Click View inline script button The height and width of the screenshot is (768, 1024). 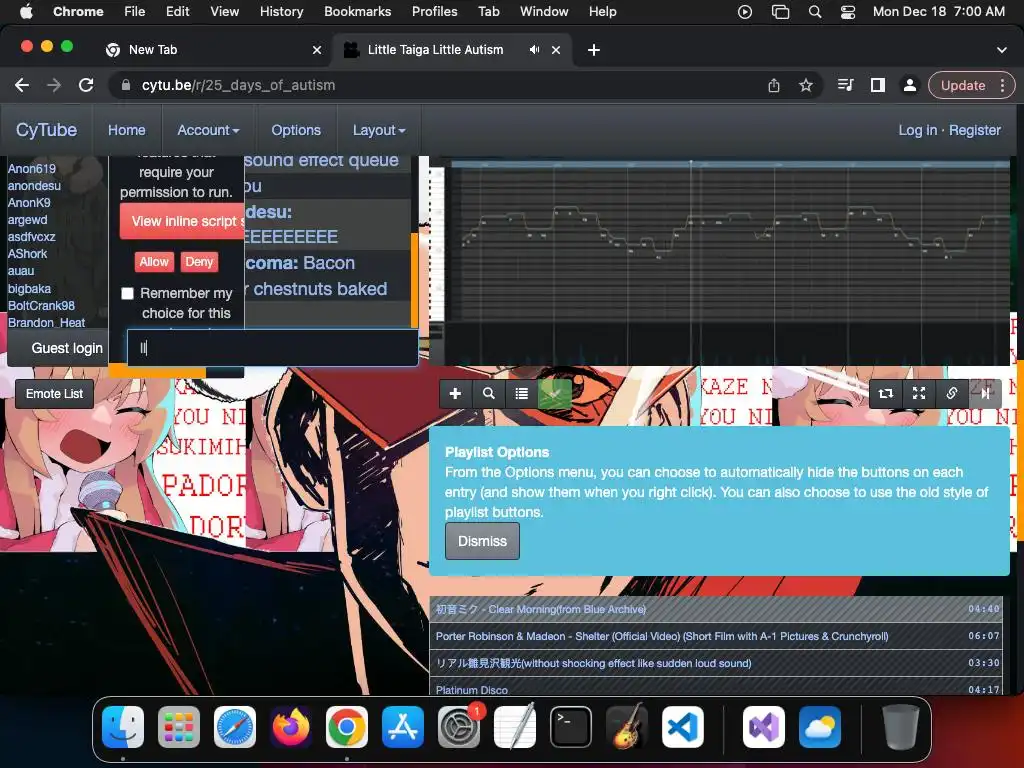tap(182, 221)
